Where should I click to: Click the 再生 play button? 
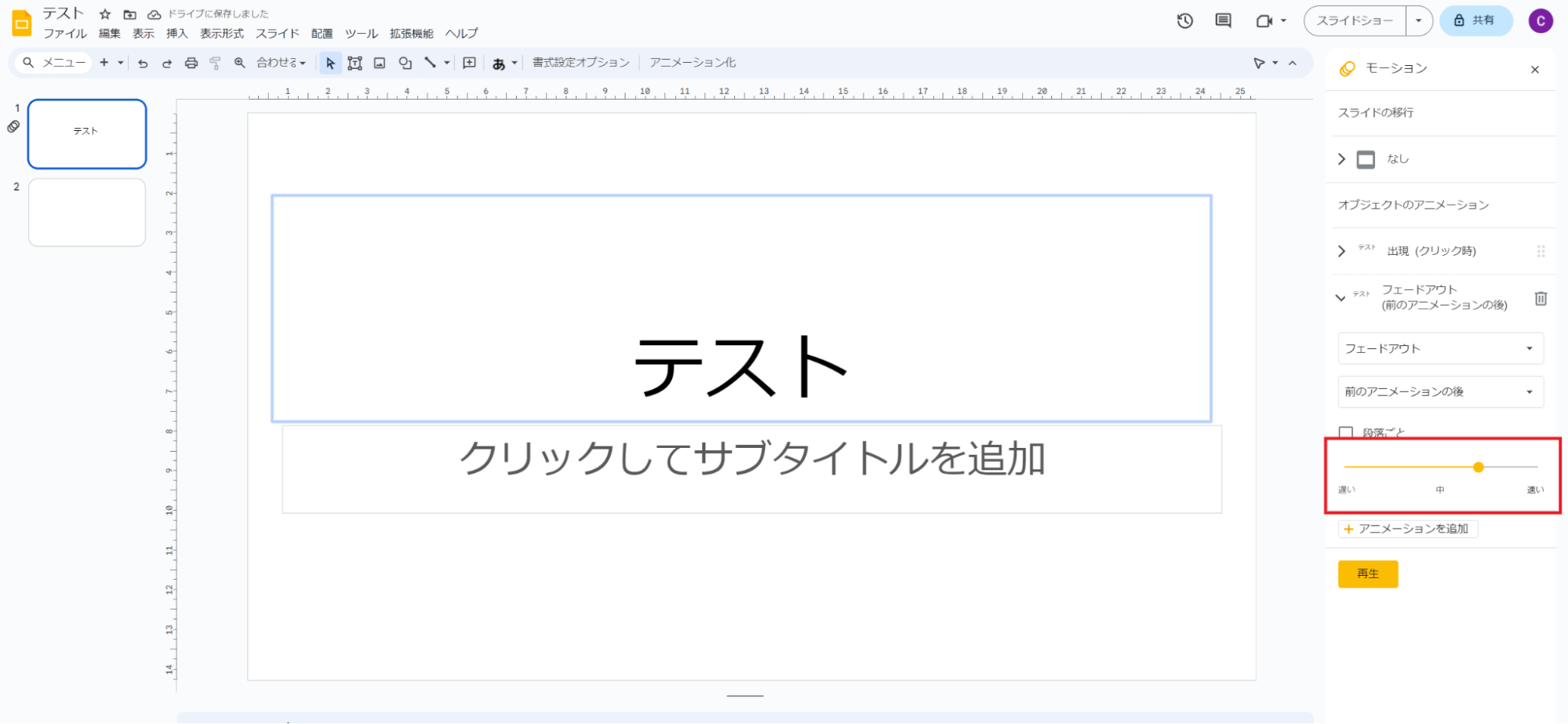tap(1367, 574)
